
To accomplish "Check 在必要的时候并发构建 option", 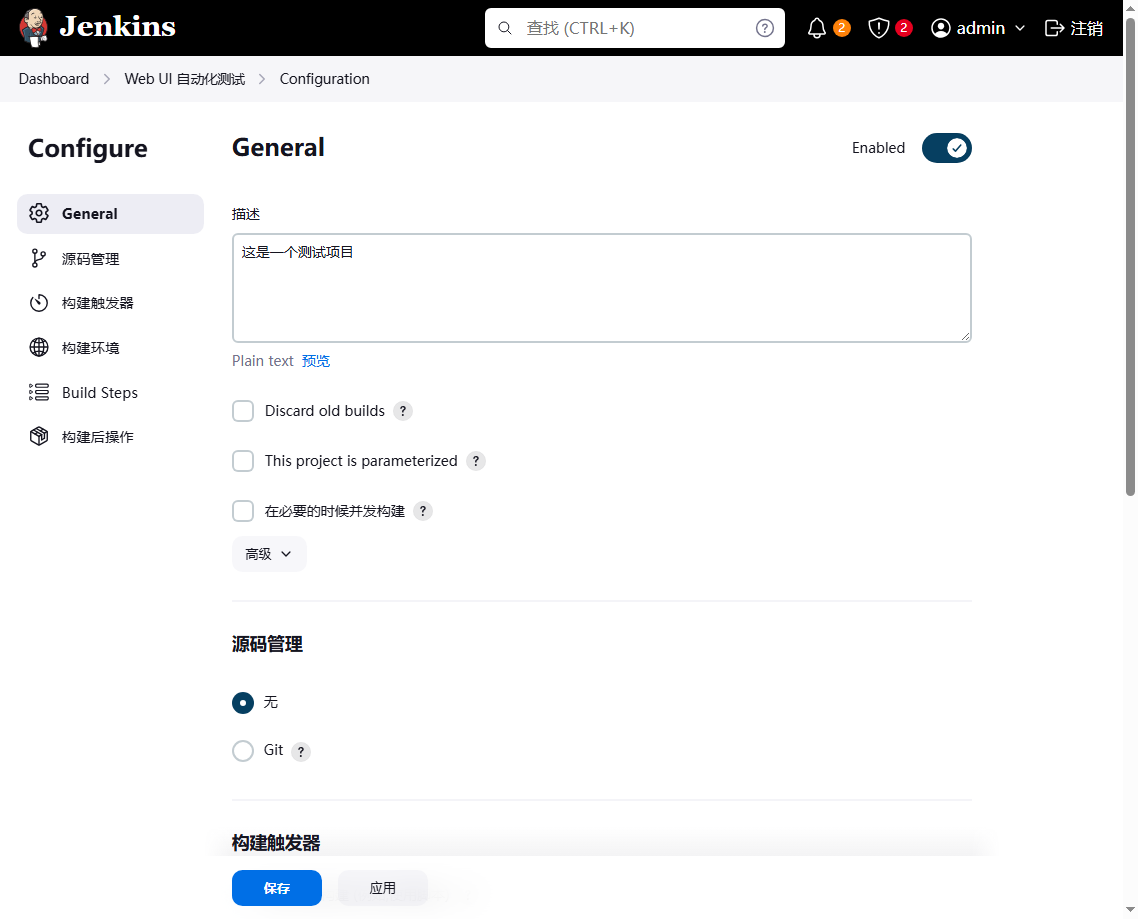I will 243,511.
